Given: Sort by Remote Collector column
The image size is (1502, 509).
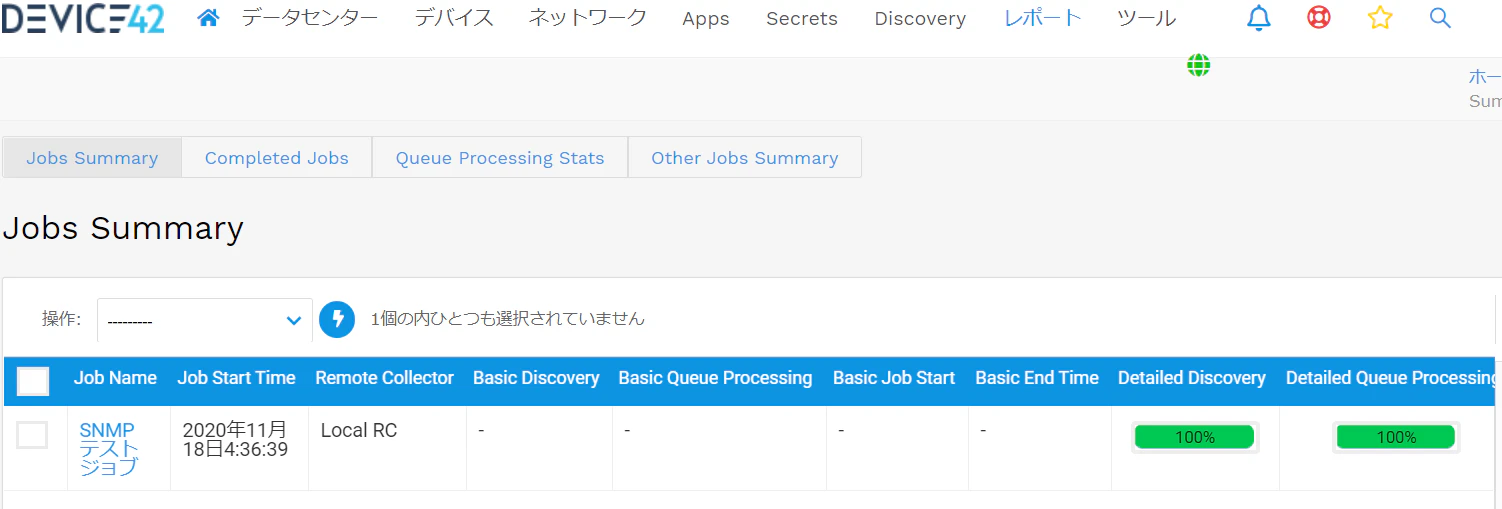Looking at the screenshot, I should pos(384,378).
